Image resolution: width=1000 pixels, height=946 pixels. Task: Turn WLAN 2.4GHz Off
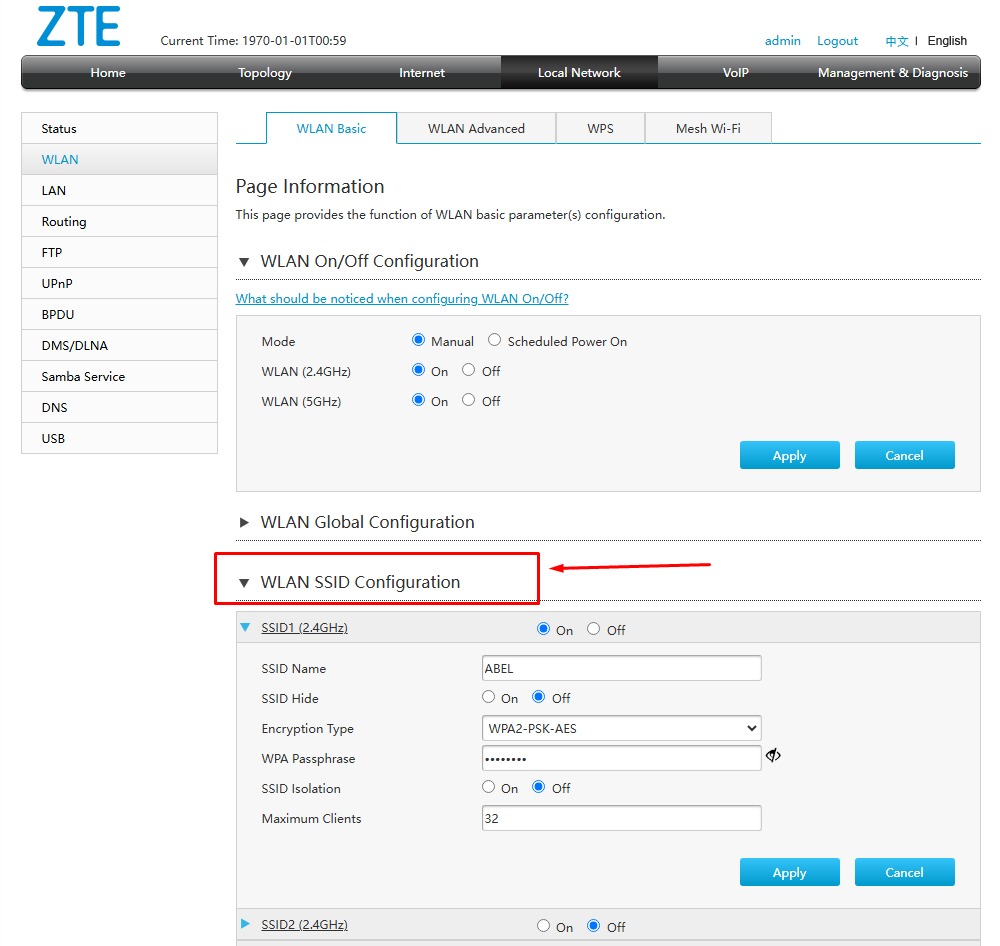point(469,370)
